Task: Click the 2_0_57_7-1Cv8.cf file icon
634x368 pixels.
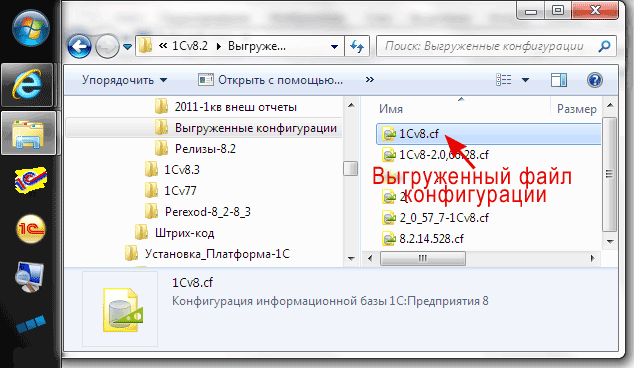Action: pyautogui.click(x=389, y=218)
